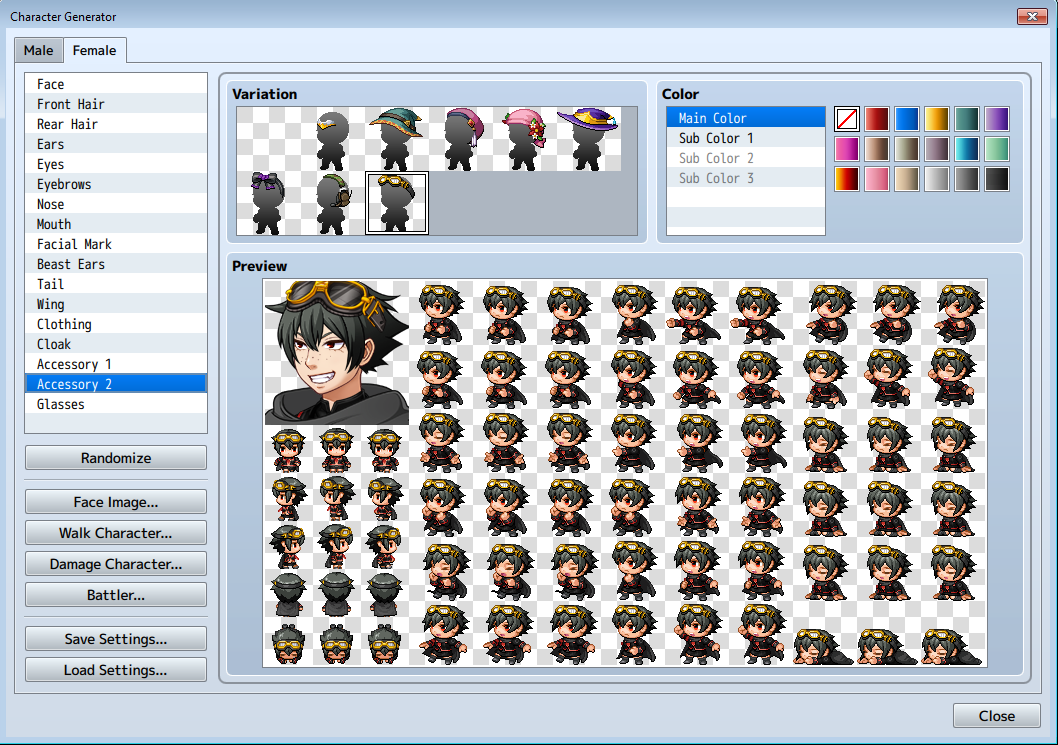Export using Face Image button
The height and width of the screenshot is (745, 1058).
click(x=116, y=502)
